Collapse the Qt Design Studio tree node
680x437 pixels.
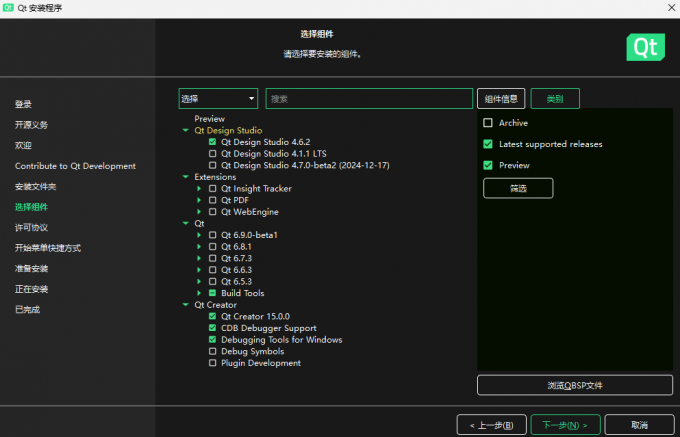(x=185, y=130)
